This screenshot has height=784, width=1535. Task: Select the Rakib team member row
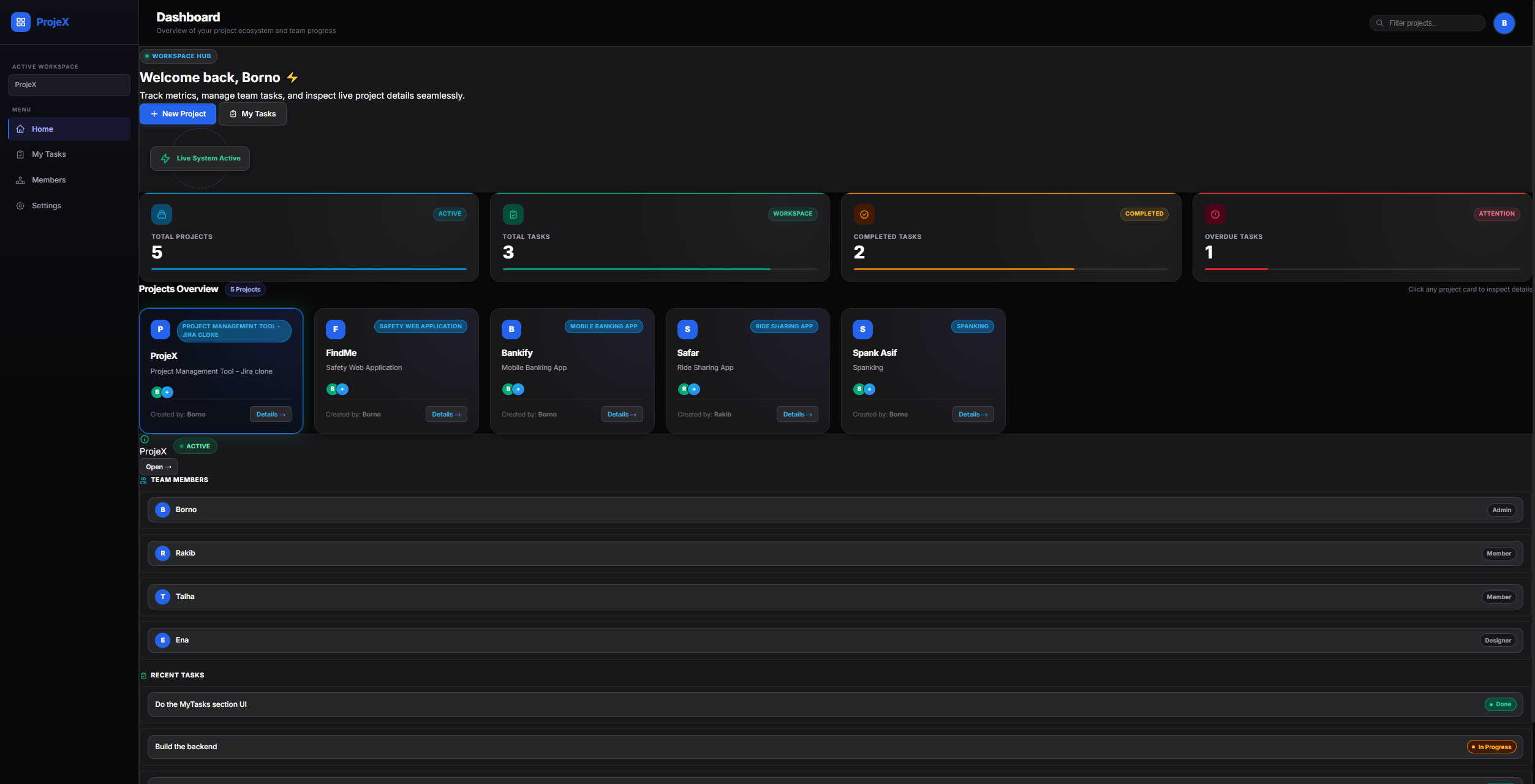pyautogui.click(x=835, y=553)
